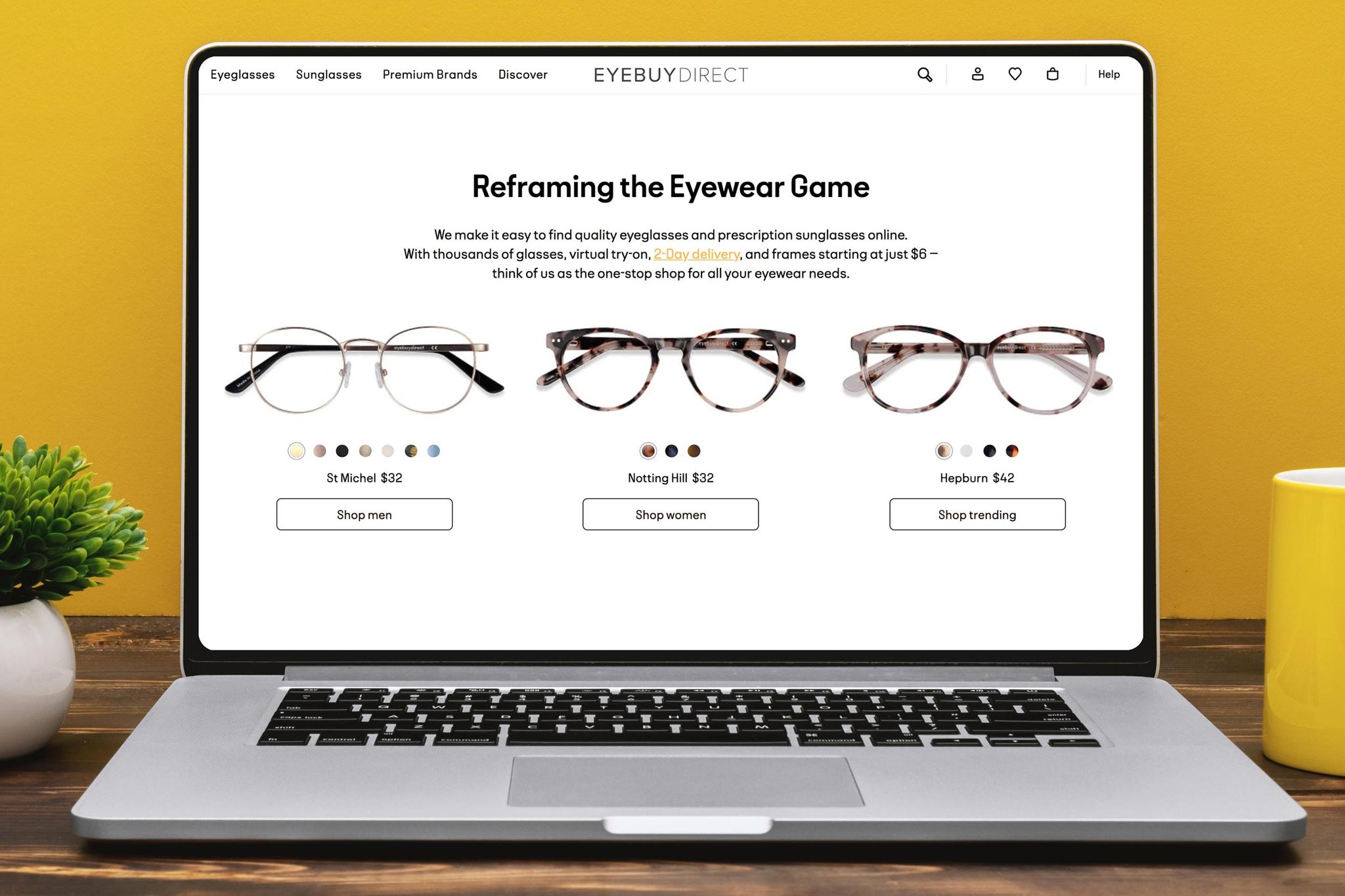
Task: View saved favorites via heart icon
Action: pyautogui.click(x=1013, y=73)
